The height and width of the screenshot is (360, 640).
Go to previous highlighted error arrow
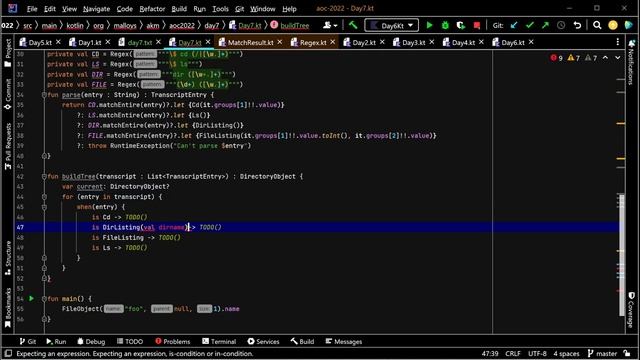(x=605, y=58)
